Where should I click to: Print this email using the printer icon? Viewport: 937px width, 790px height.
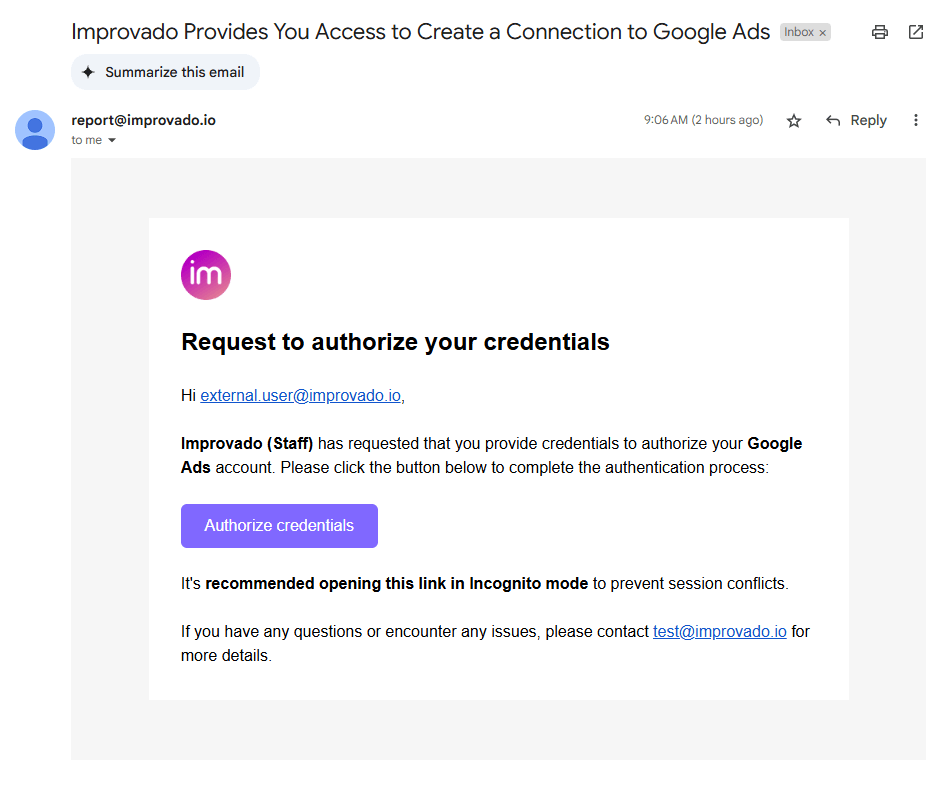[x=880, y=32]
